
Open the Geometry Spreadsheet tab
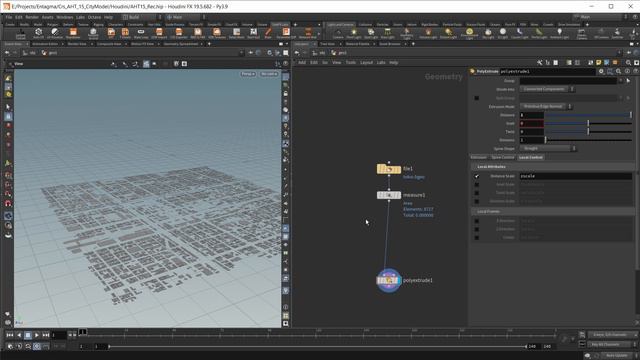click(180, 44)
